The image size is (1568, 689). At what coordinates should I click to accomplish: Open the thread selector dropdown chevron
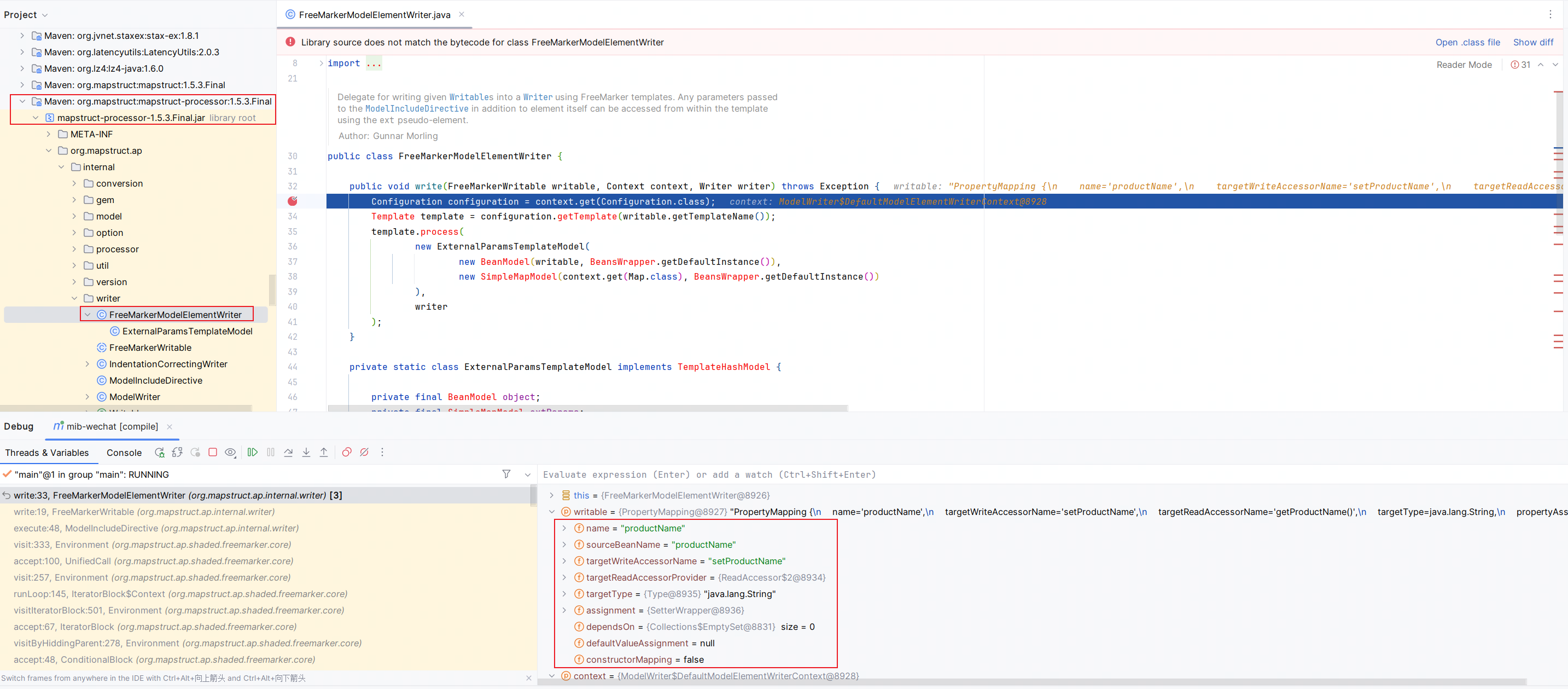[x=528, y=474]
